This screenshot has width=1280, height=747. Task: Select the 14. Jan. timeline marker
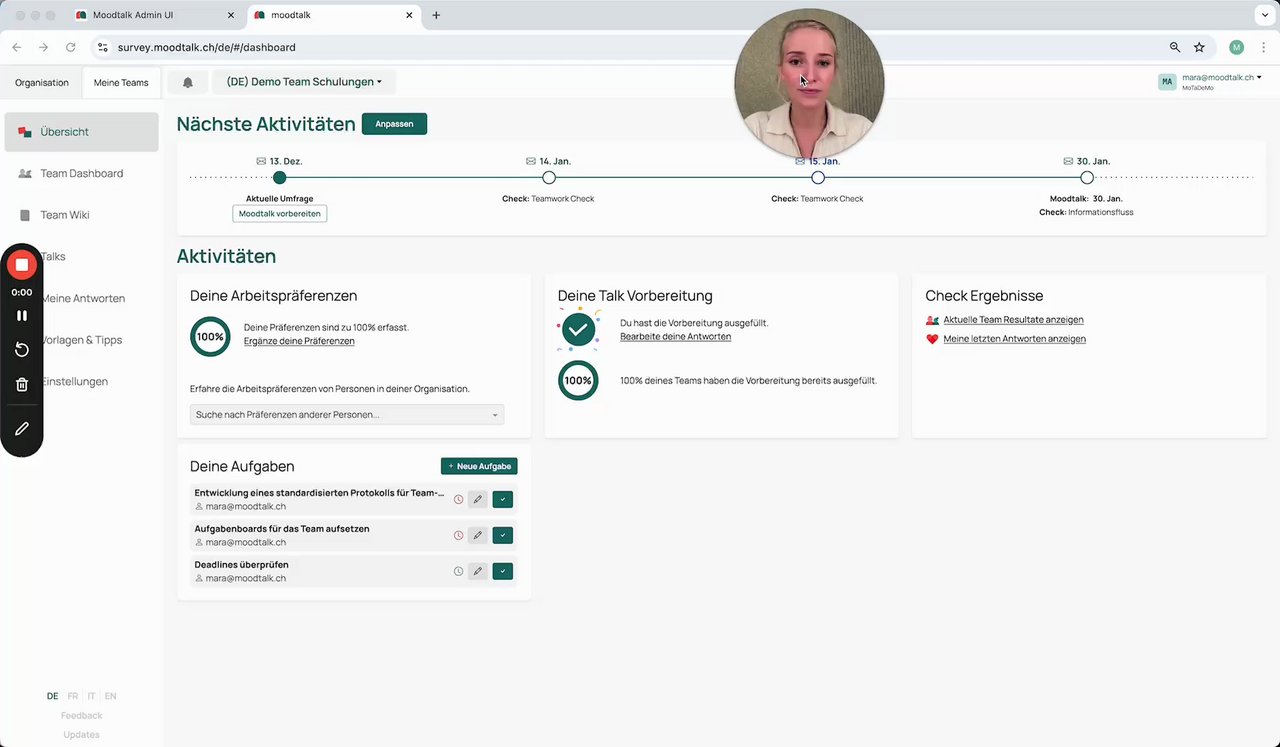[x=549, y=177]
